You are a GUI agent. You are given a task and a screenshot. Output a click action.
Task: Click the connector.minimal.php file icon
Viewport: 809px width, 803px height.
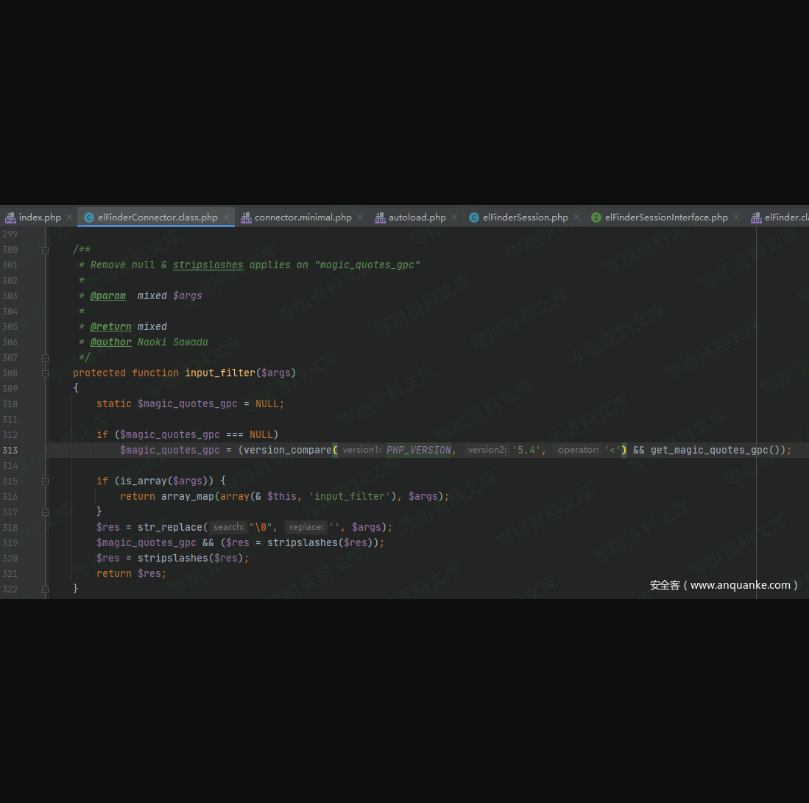click(x=246, y=217)
